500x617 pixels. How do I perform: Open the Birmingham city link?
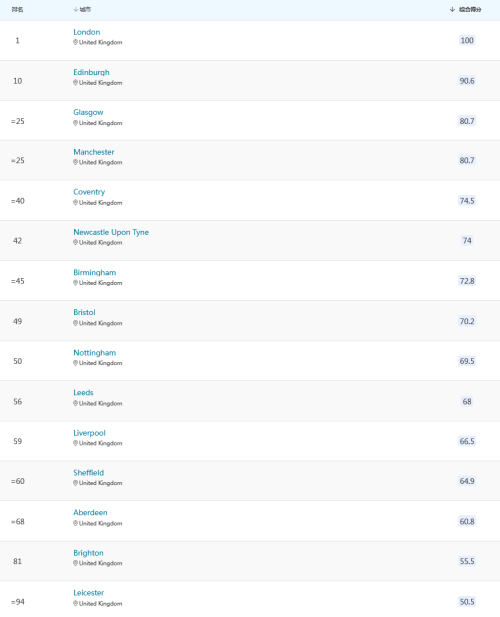(94, 273)
